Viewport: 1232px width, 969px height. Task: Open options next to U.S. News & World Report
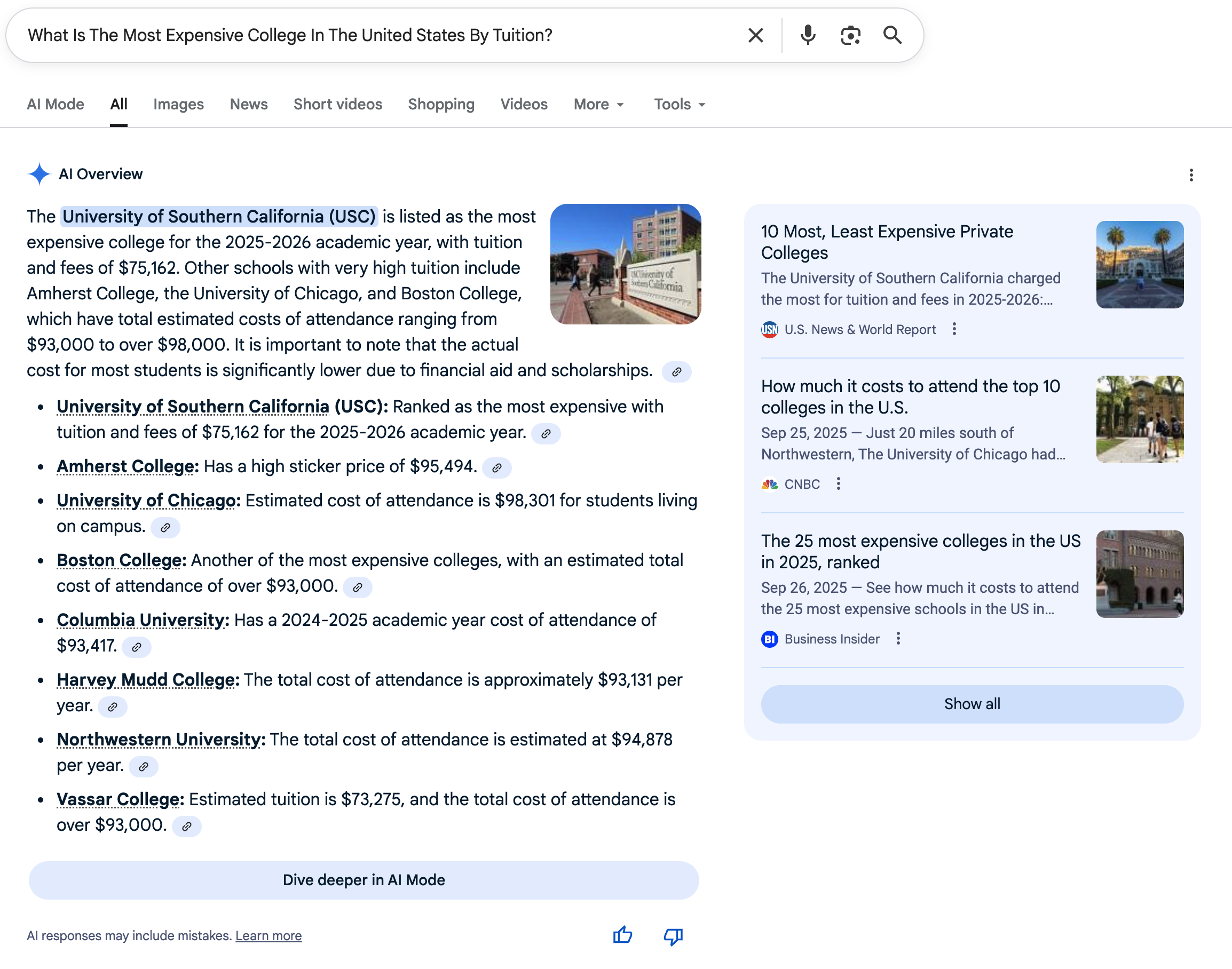[954, 329]
